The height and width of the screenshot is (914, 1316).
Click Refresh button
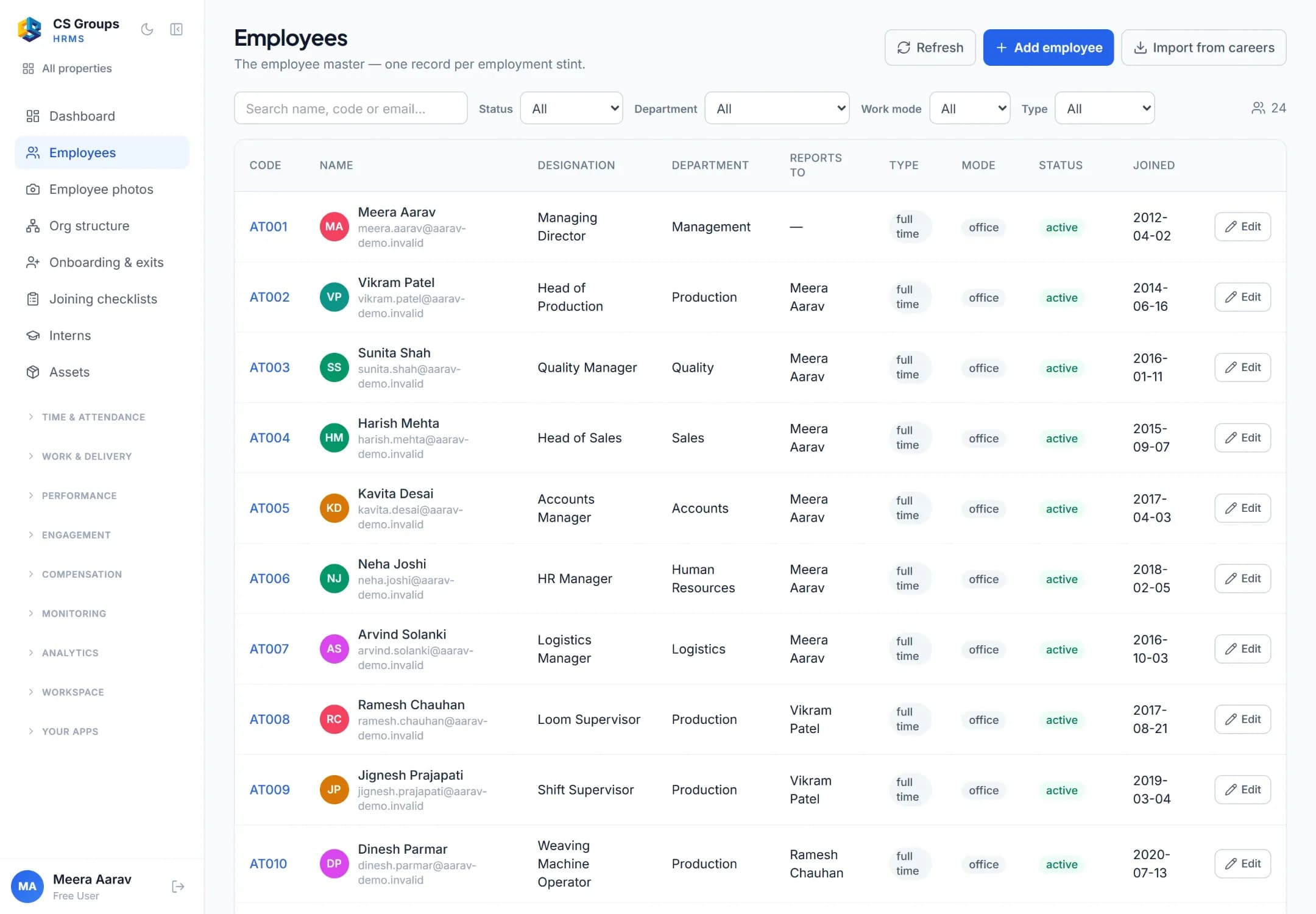click(x=930, y=48)
